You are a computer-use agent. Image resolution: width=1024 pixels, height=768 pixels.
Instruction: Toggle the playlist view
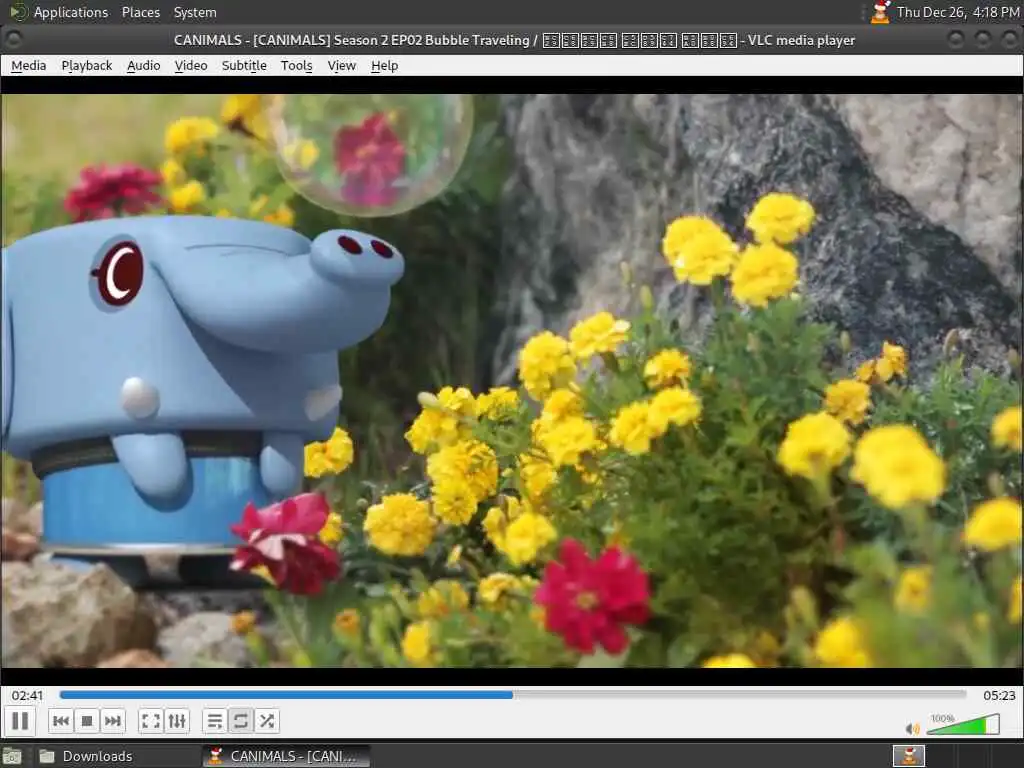pos(215,721)
